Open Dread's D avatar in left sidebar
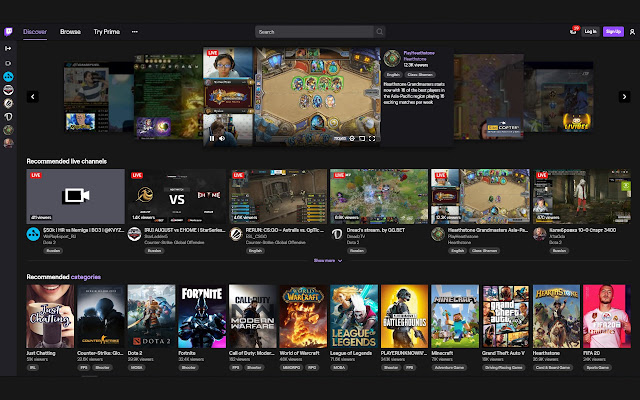 [x=8, y=117]
